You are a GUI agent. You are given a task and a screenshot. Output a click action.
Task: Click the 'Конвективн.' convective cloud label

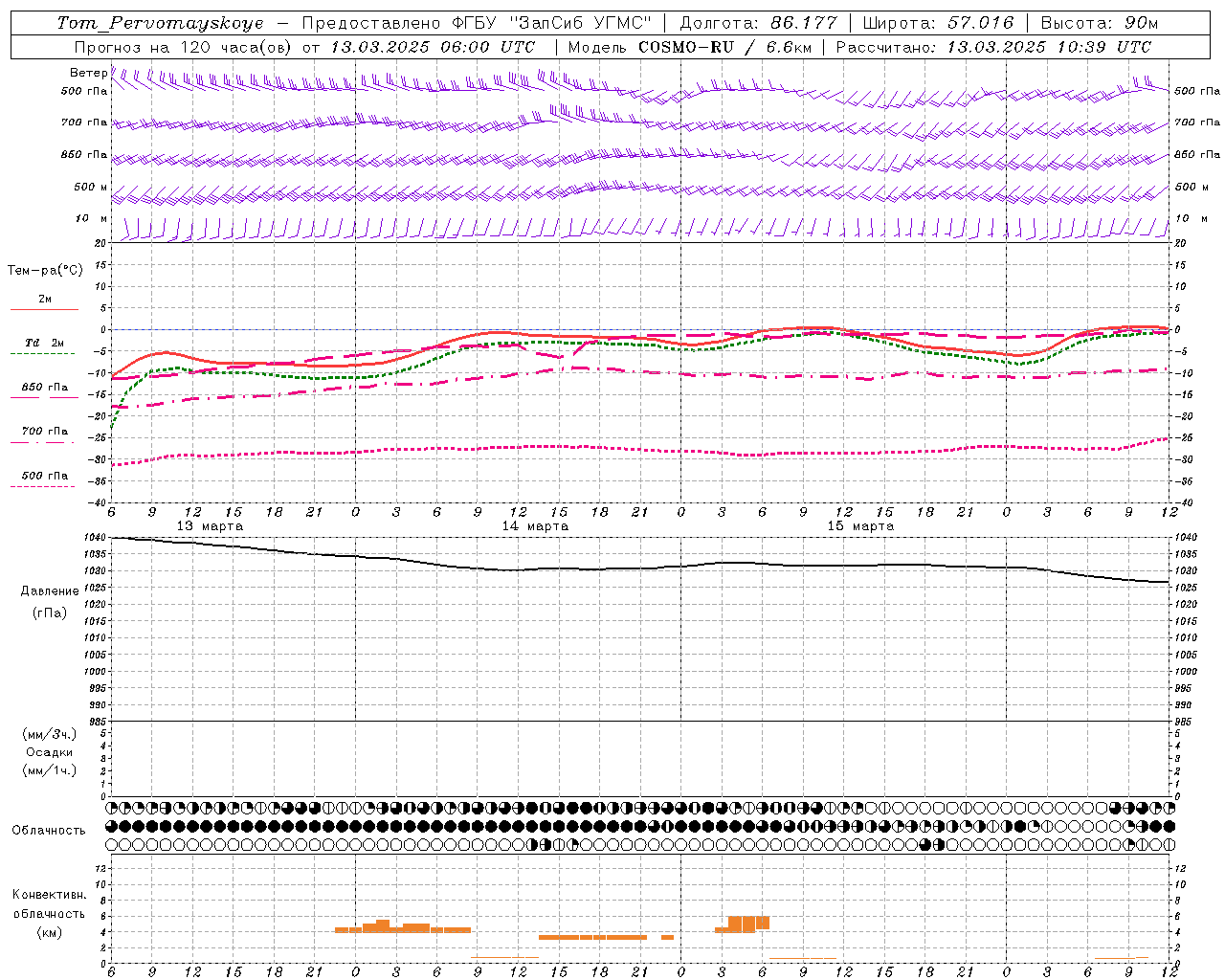[50, 895]
